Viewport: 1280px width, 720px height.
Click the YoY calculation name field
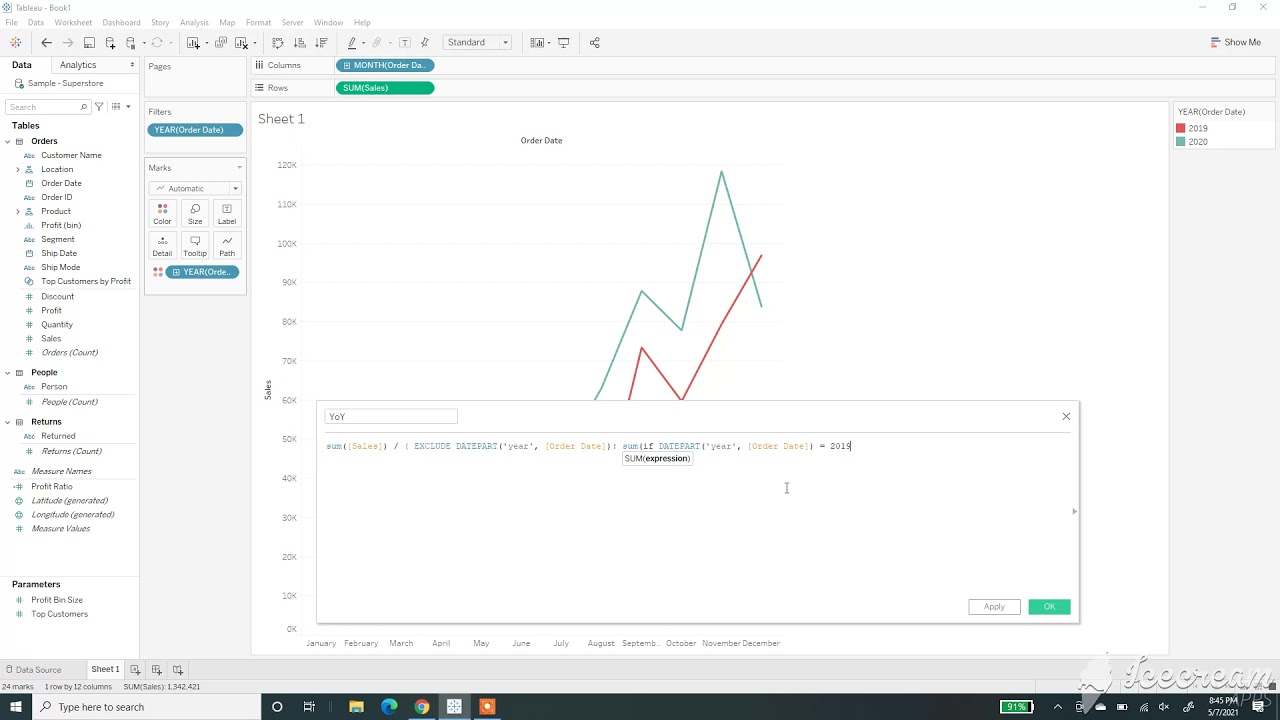pos(391,416)
